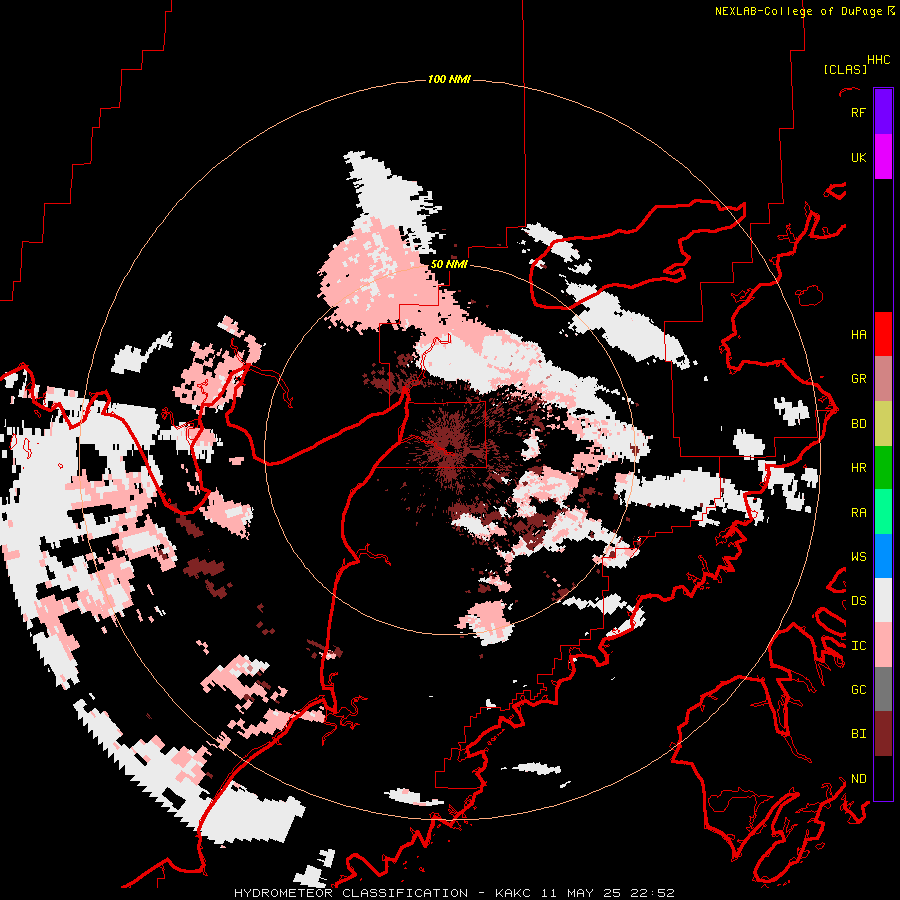Click the radar site center of the sweep
Image resolution: width=900 pixels, height=900 pixels.
point(449,449)
